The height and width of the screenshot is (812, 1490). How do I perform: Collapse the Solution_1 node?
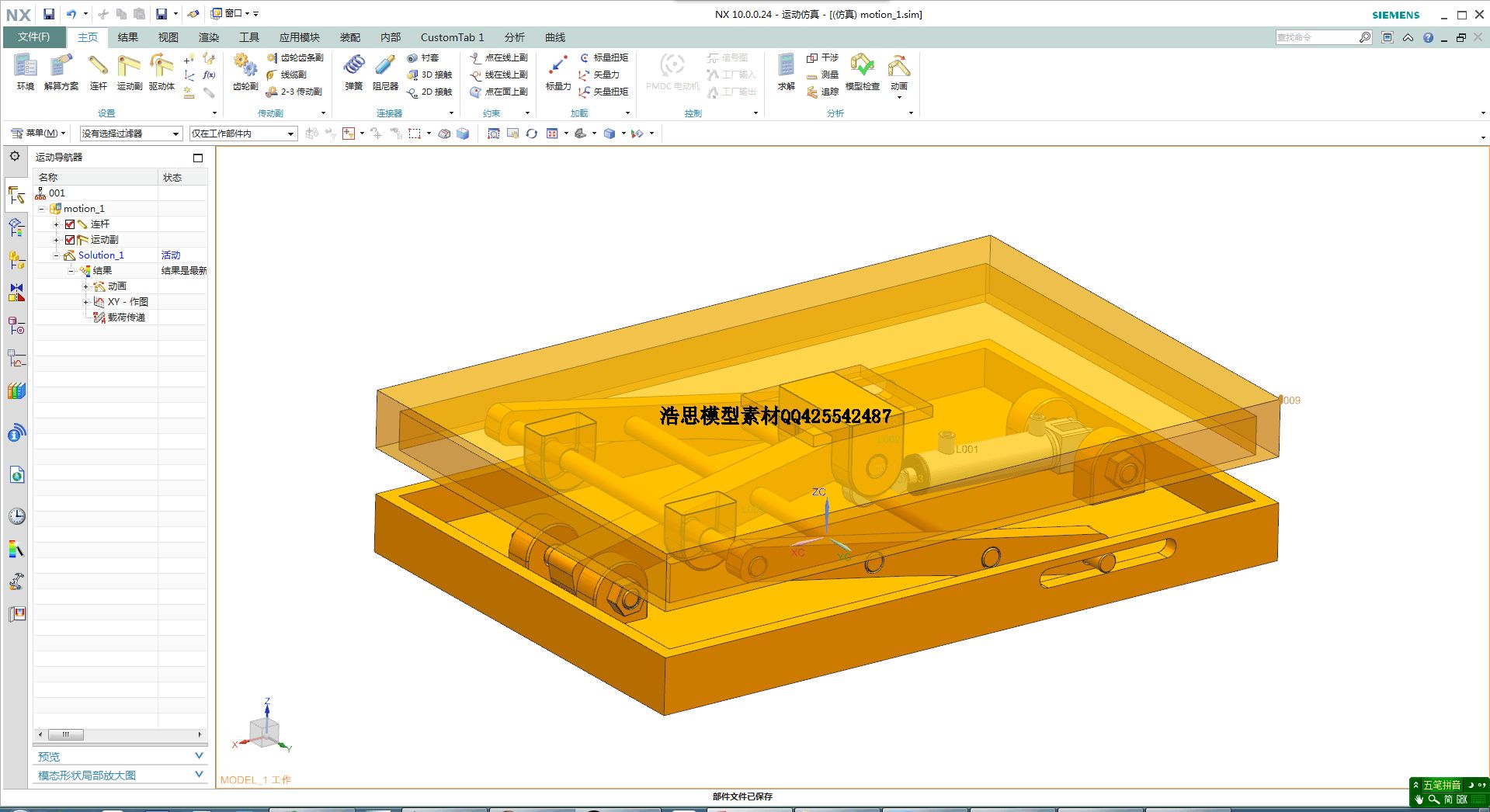coord(57,255)
